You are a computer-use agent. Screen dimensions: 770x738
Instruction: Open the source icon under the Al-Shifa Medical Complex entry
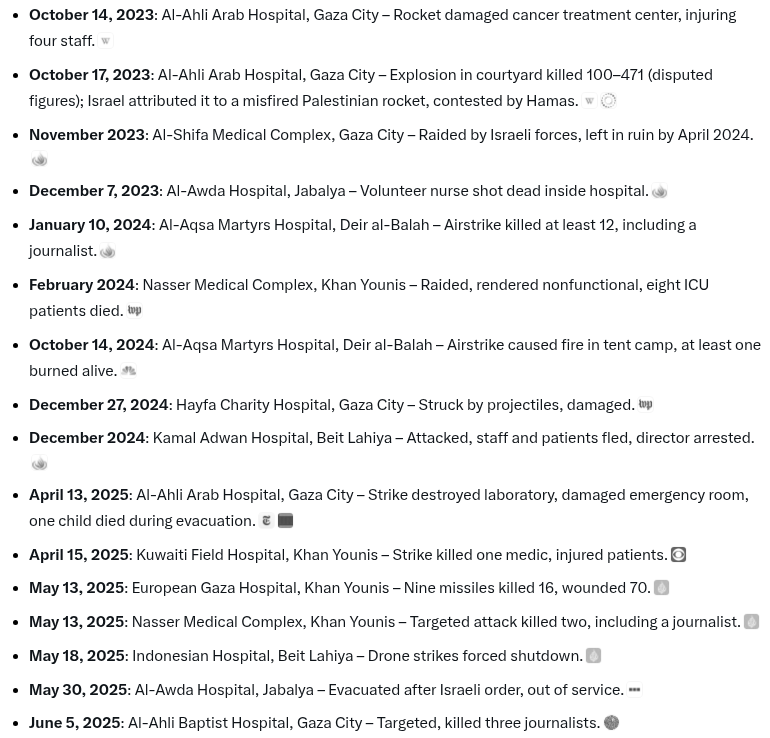click(40, 160)
